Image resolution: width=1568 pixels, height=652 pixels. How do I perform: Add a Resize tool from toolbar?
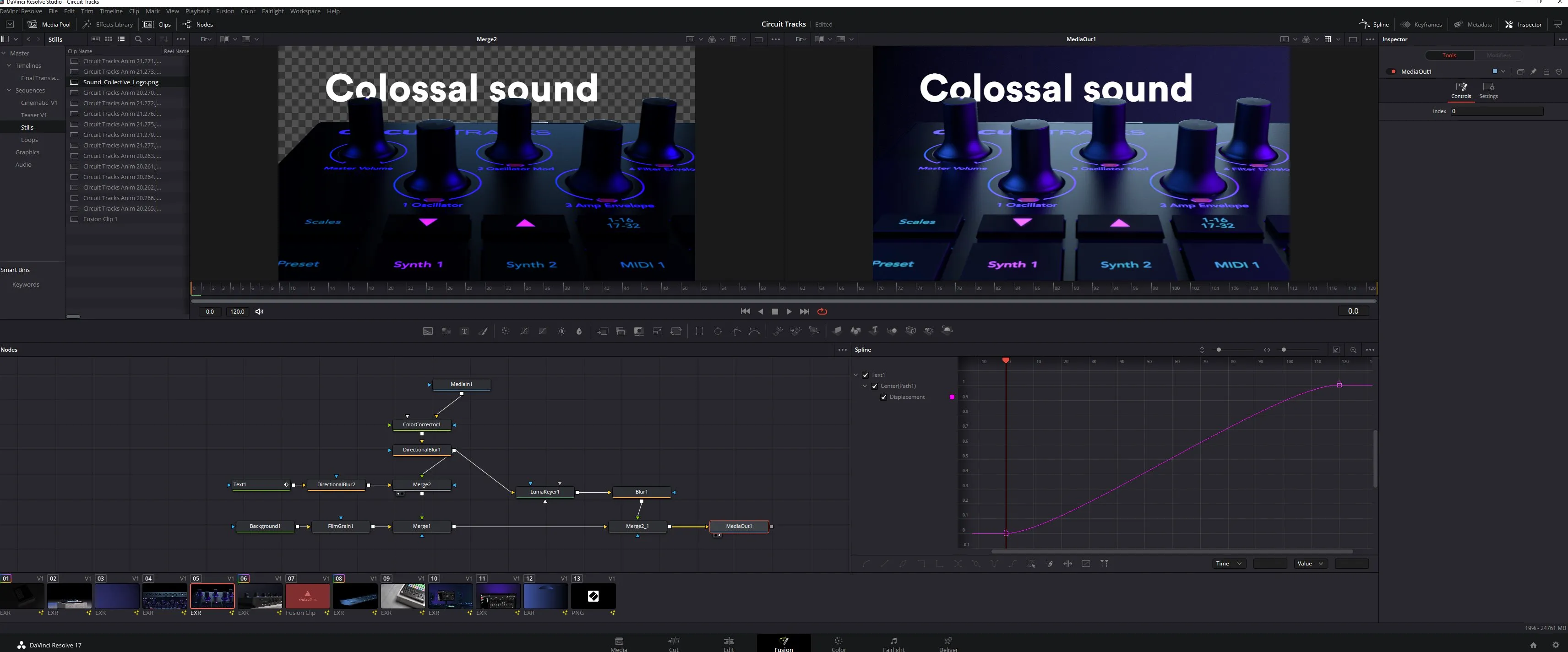click(x=658, y=331)
